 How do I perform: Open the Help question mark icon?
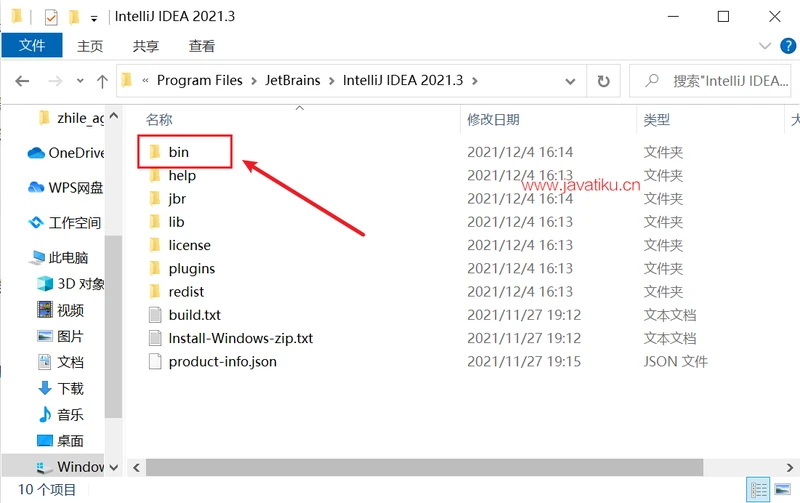[788, 46]
